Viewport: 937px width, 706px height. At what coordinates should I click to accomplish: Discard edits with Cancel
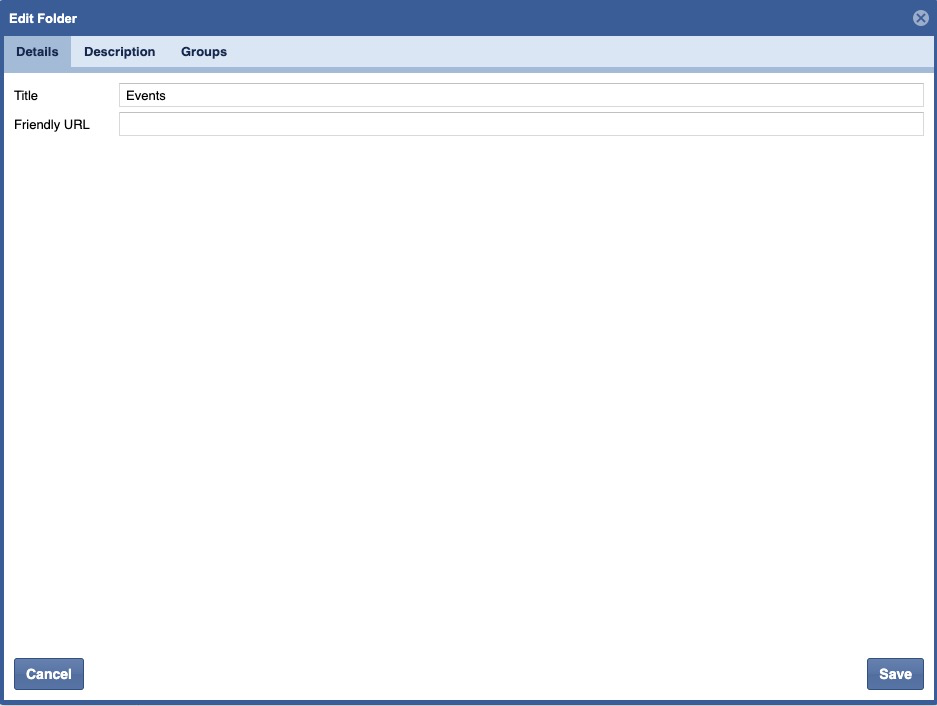pos(49,674)
